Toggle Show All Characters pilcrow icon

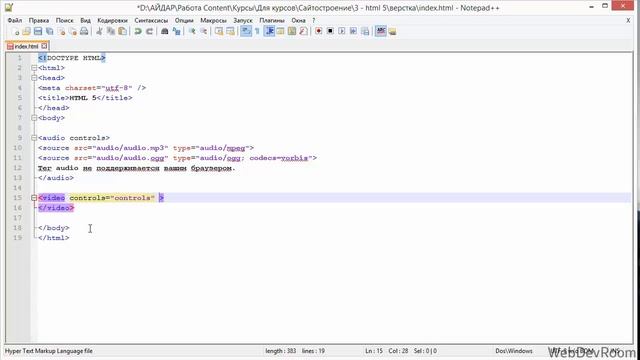257,31
